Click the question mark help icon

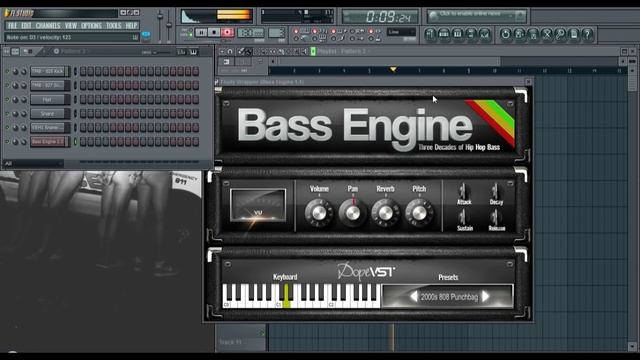pos(587,34)
